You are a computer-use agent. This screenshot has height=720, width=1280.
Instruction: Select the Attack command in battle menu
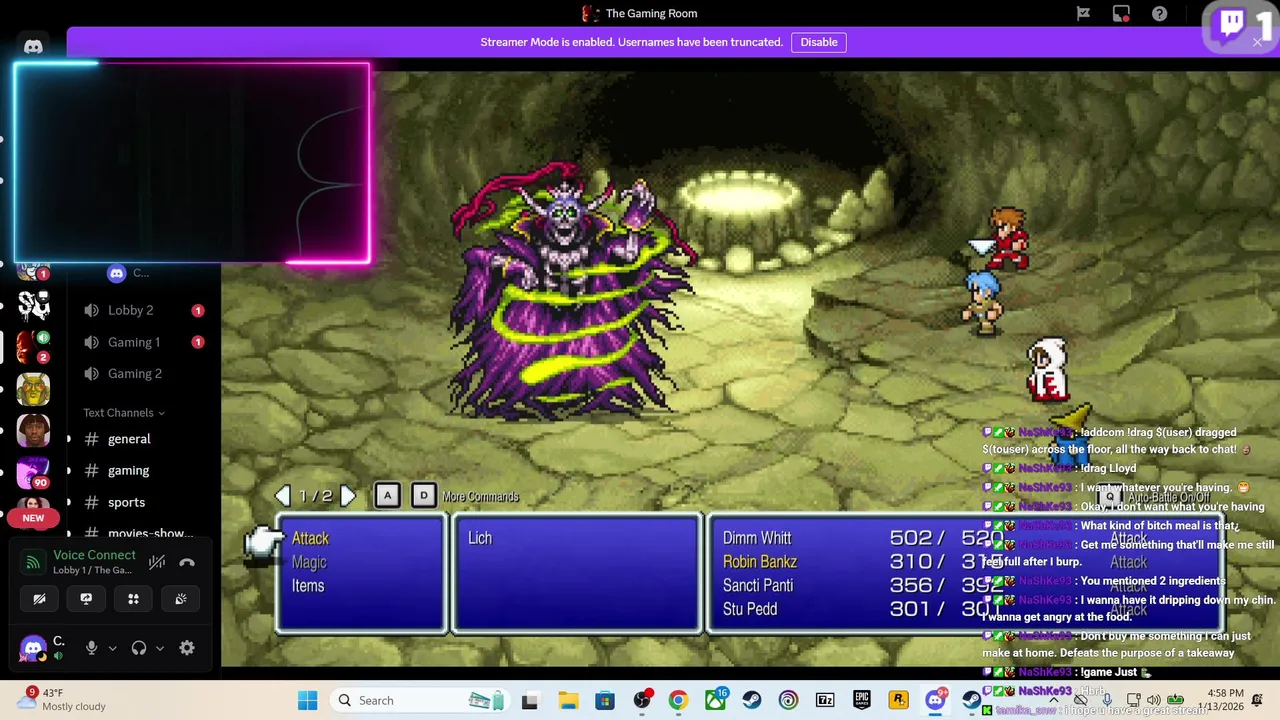(310, 538)
